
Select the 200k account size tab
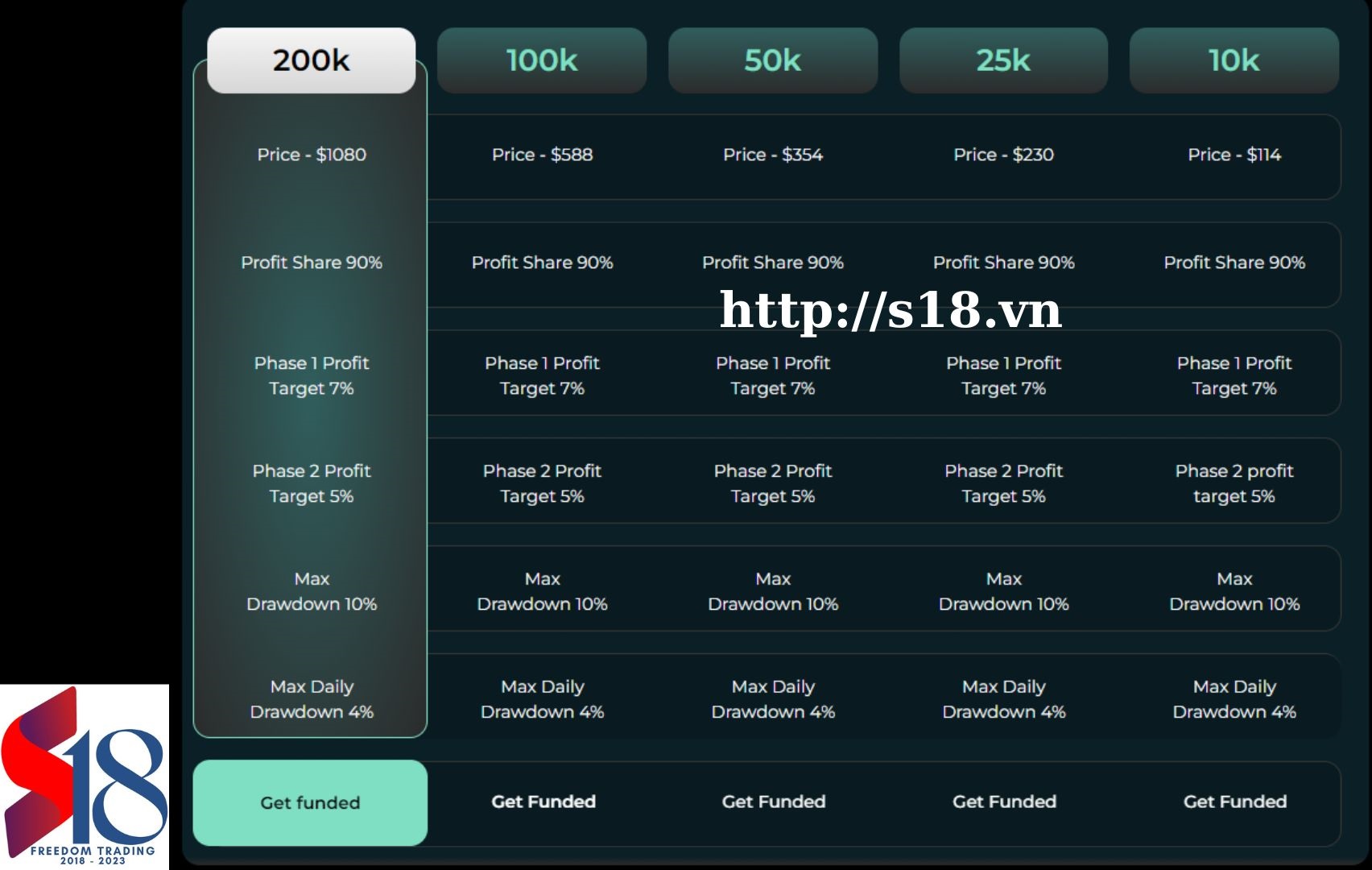[311, 60]
